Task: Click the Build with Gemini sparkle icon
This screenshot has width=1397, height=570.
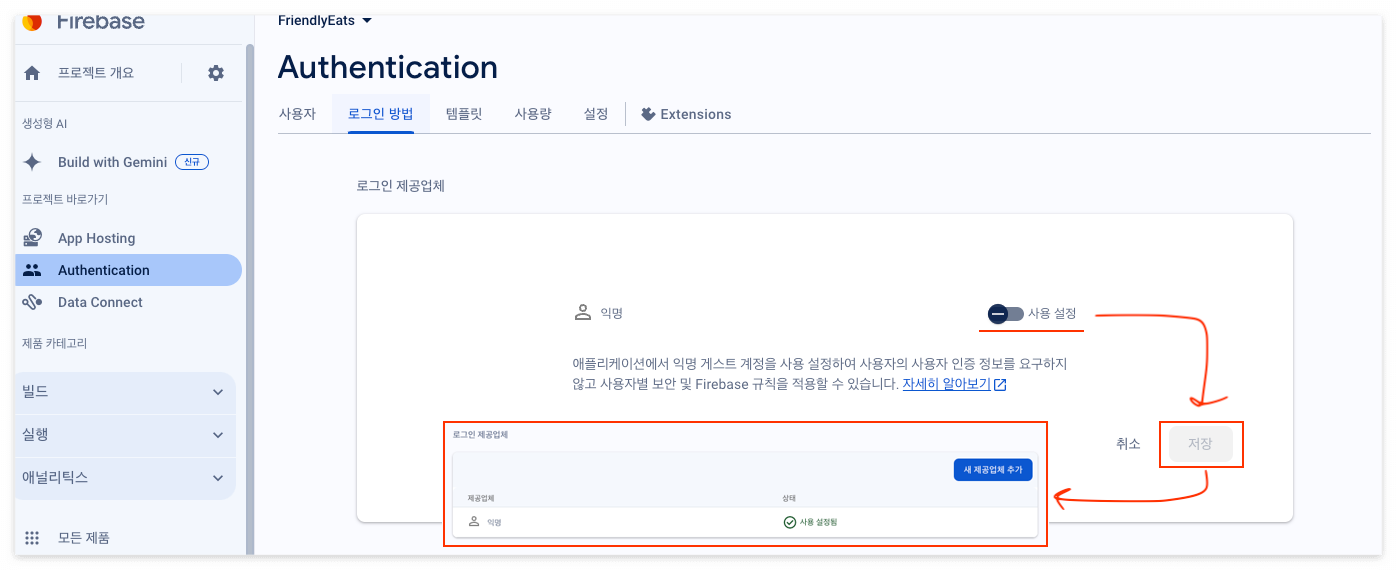Action: click(32, 162)
